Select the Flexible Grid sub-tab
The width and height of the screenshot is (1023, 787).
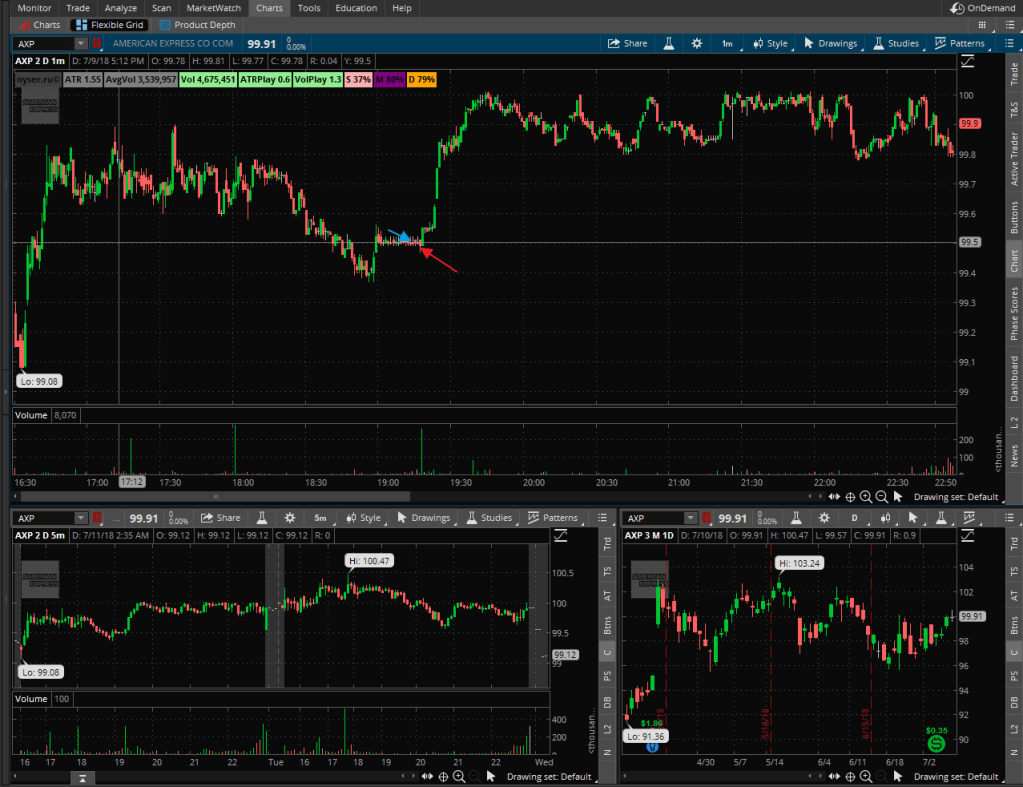pos(113,24)
